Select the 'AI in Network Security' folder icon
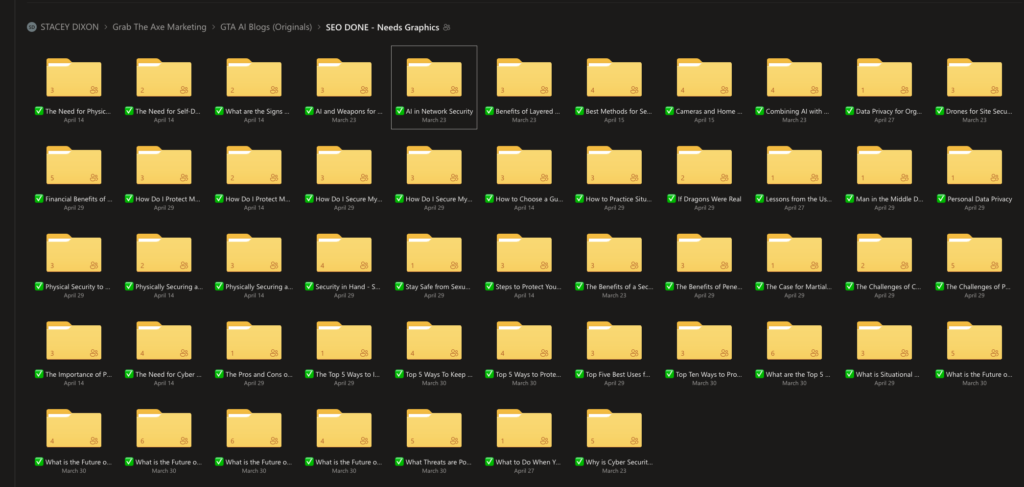 434,78
